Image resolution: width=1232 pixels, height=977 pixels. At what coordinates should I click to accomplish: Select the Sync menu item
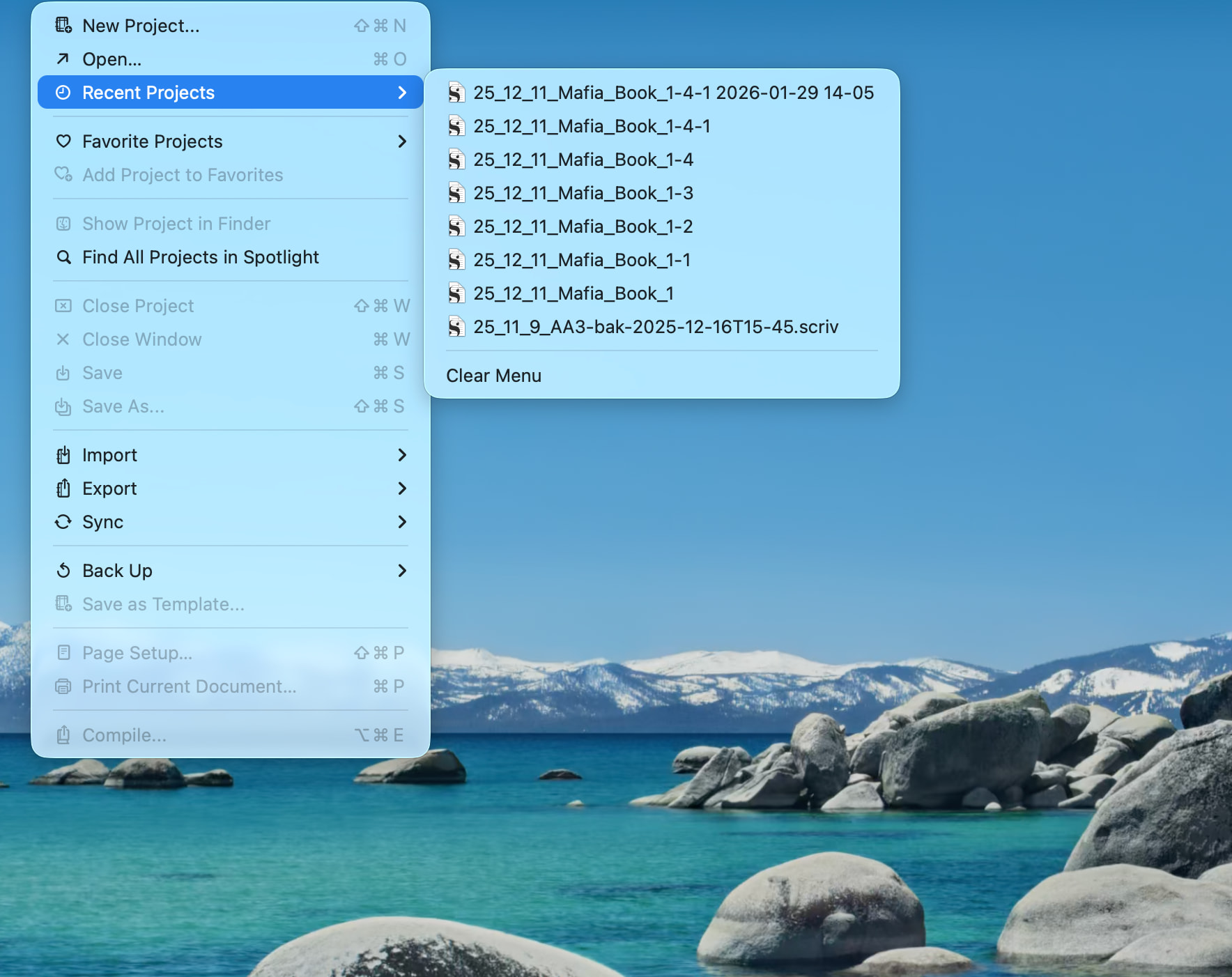tap(102, 522)
